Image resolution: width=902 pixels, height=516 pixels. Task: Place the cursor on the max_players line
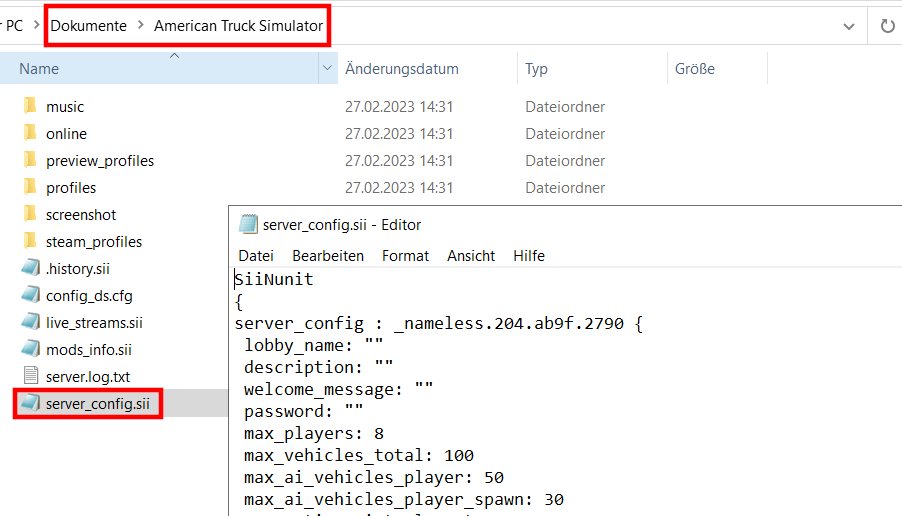[314, 433]
